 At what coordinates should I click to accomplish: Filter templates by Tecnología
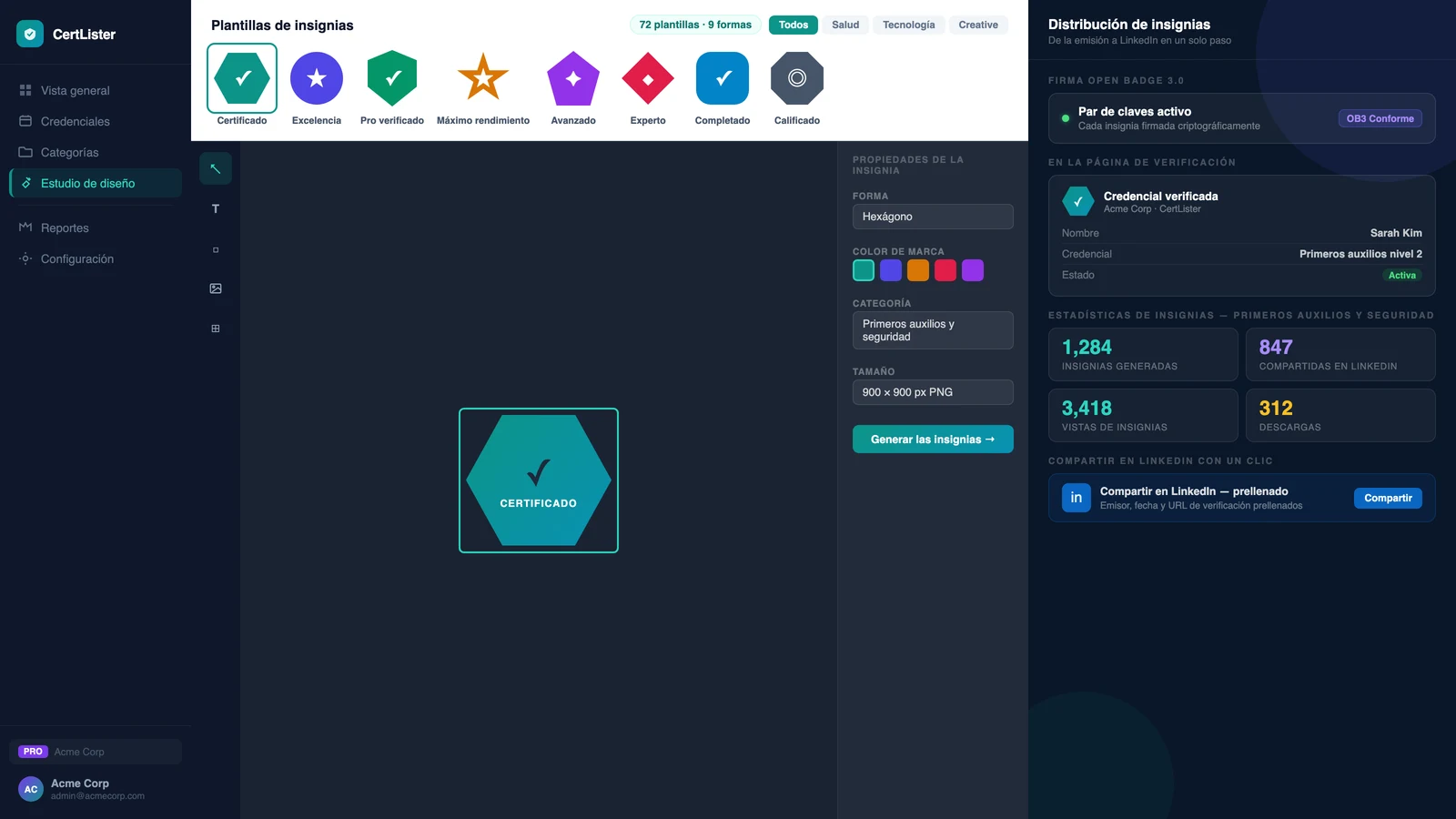click(x=908, y=25)
